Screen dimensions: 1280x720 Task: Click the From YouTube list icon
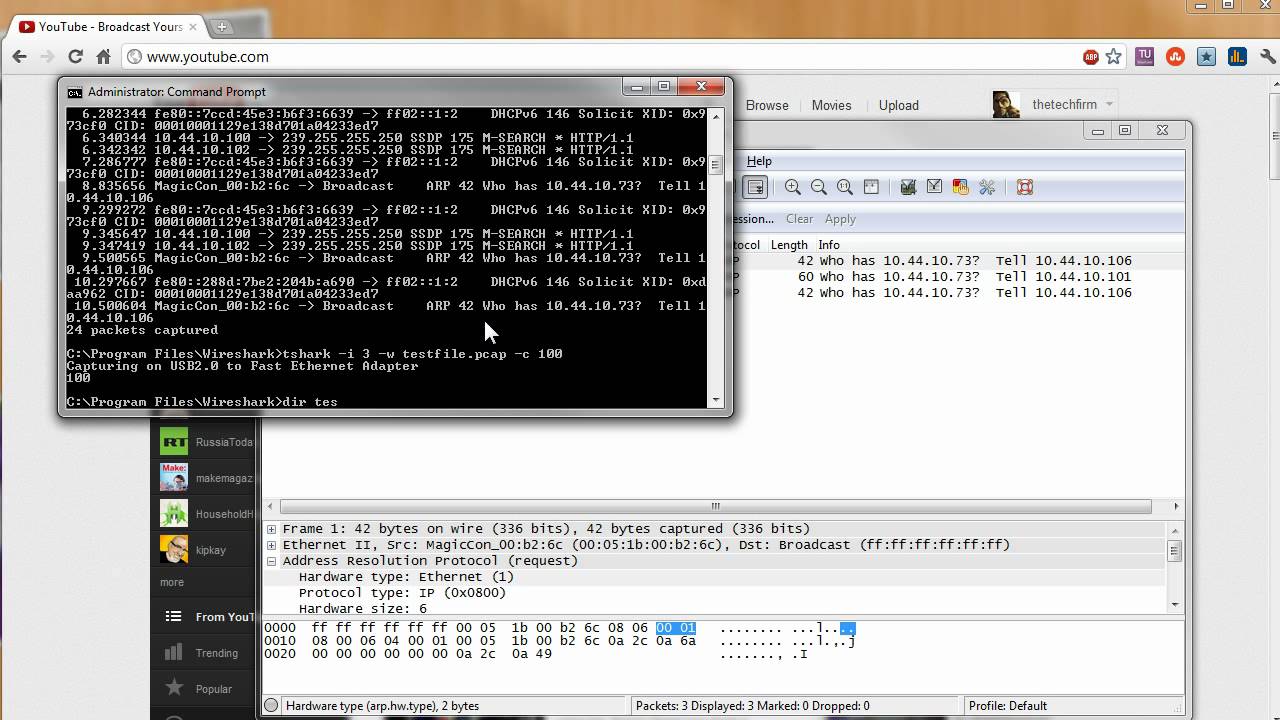coord(174,616)
